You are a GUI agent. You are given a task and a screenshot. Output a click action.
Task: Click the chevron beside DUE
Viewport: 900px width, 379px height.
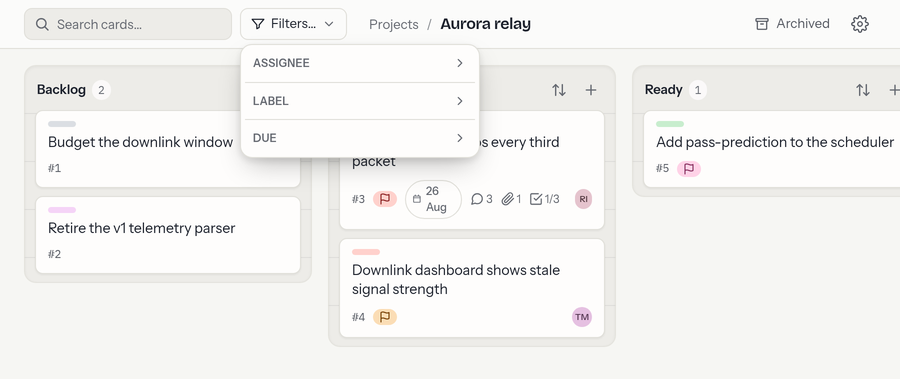click(x=460, y=138)
